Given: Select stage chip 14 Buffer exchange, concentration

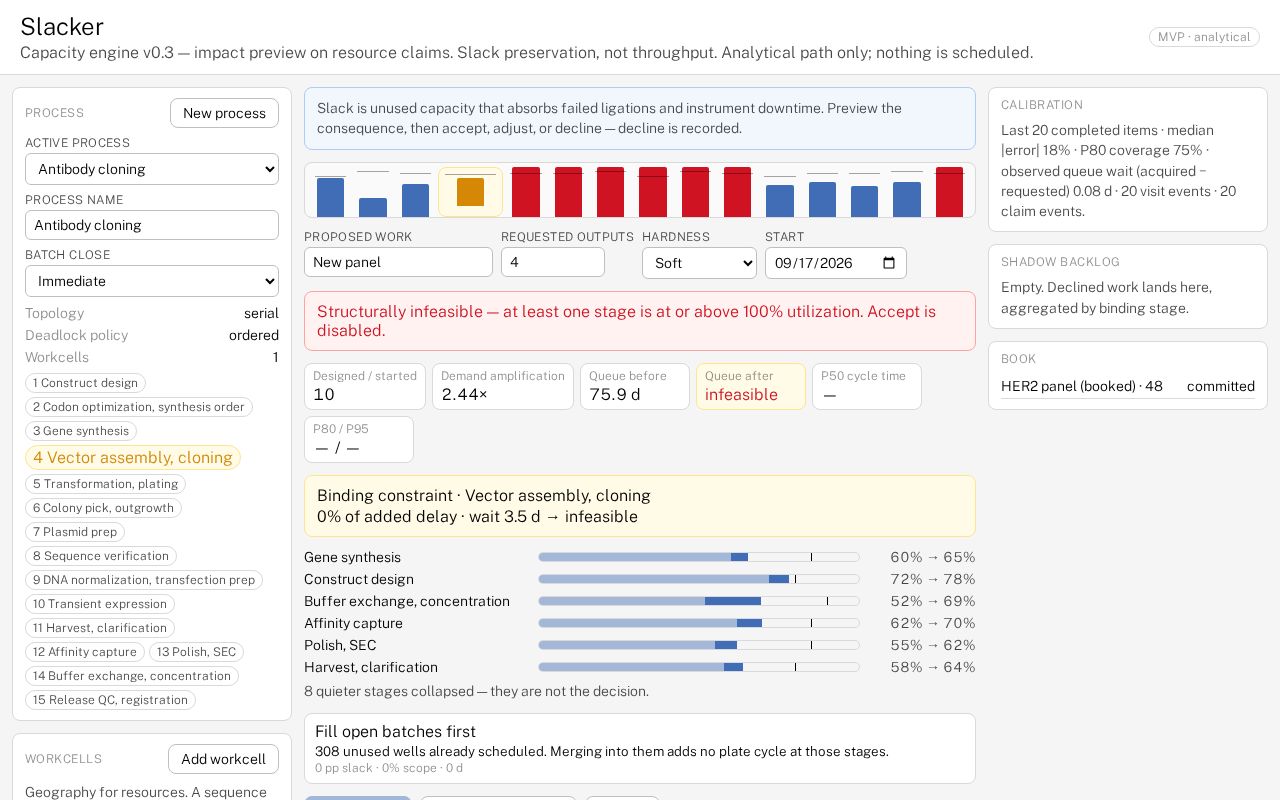Looking at the screenshot, I should pos(132,676).
